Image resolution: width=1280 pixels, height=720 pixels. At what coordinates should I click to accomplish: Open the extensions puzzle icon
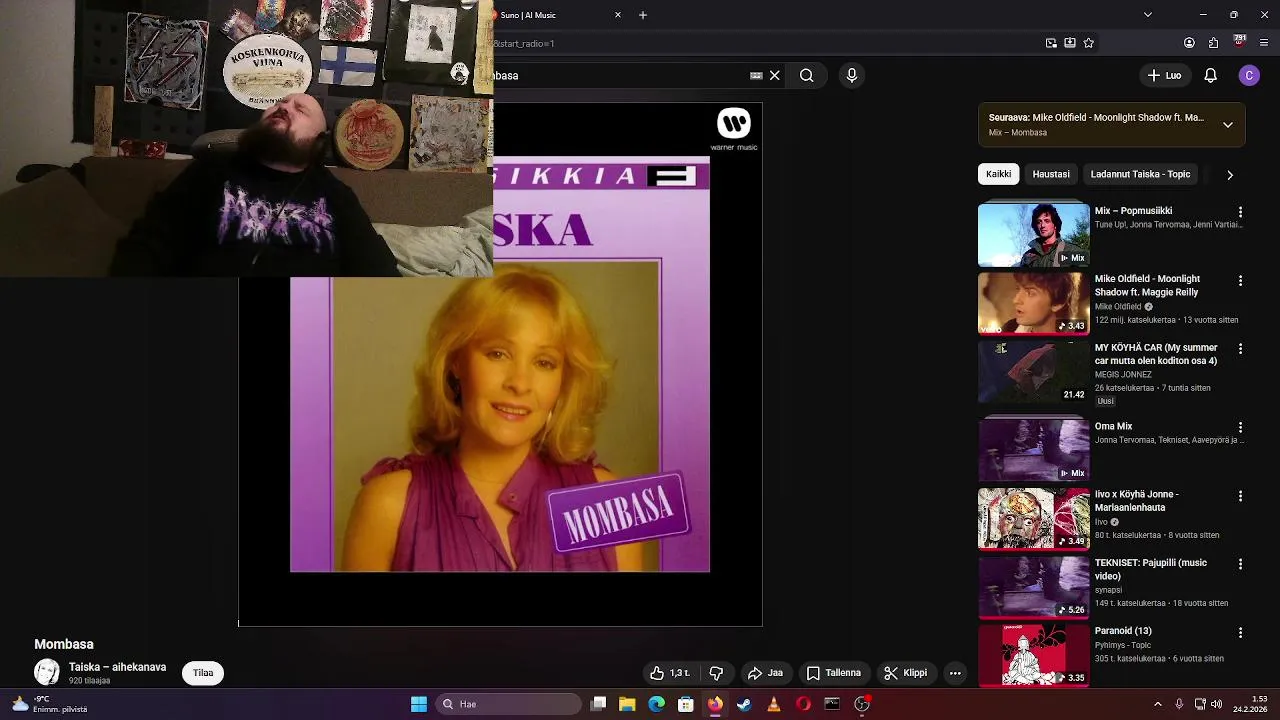pyautogui.click(x=1214, y=43)
